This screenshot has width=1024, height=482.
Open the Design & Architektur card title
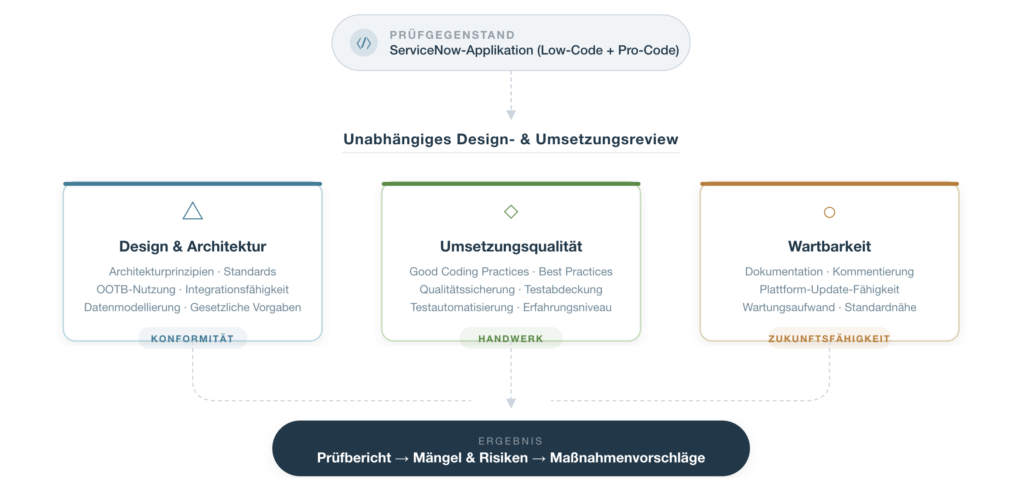click(x=193, y=246)
